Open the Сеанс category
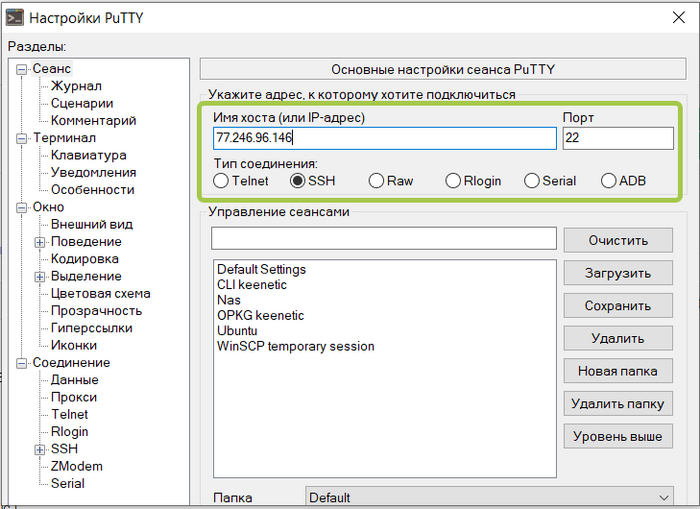This screenshot has width=700, height=509. [x=51, y=69]
